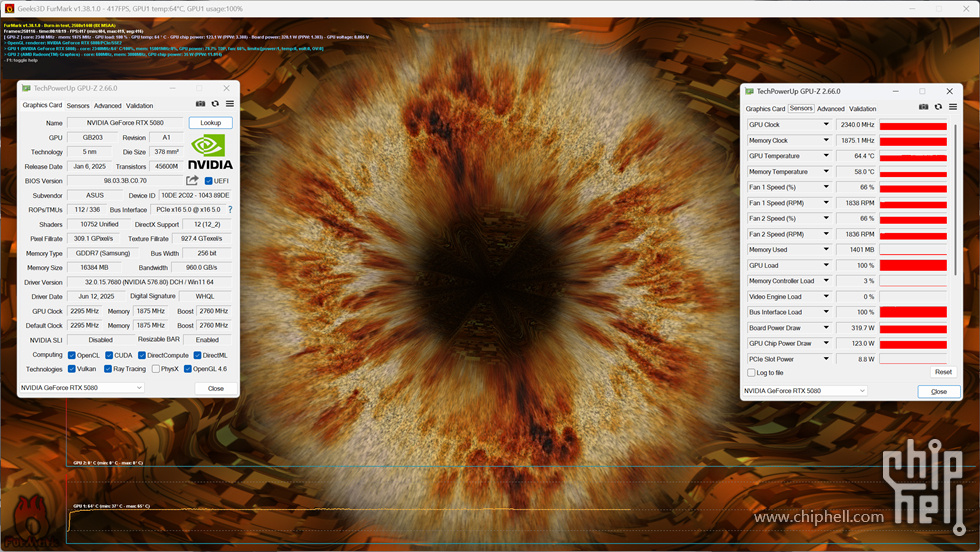Click the Bus Interface question mark icon
The width and height of the screenshot is (980, 552).
click(x=230, y=209)
